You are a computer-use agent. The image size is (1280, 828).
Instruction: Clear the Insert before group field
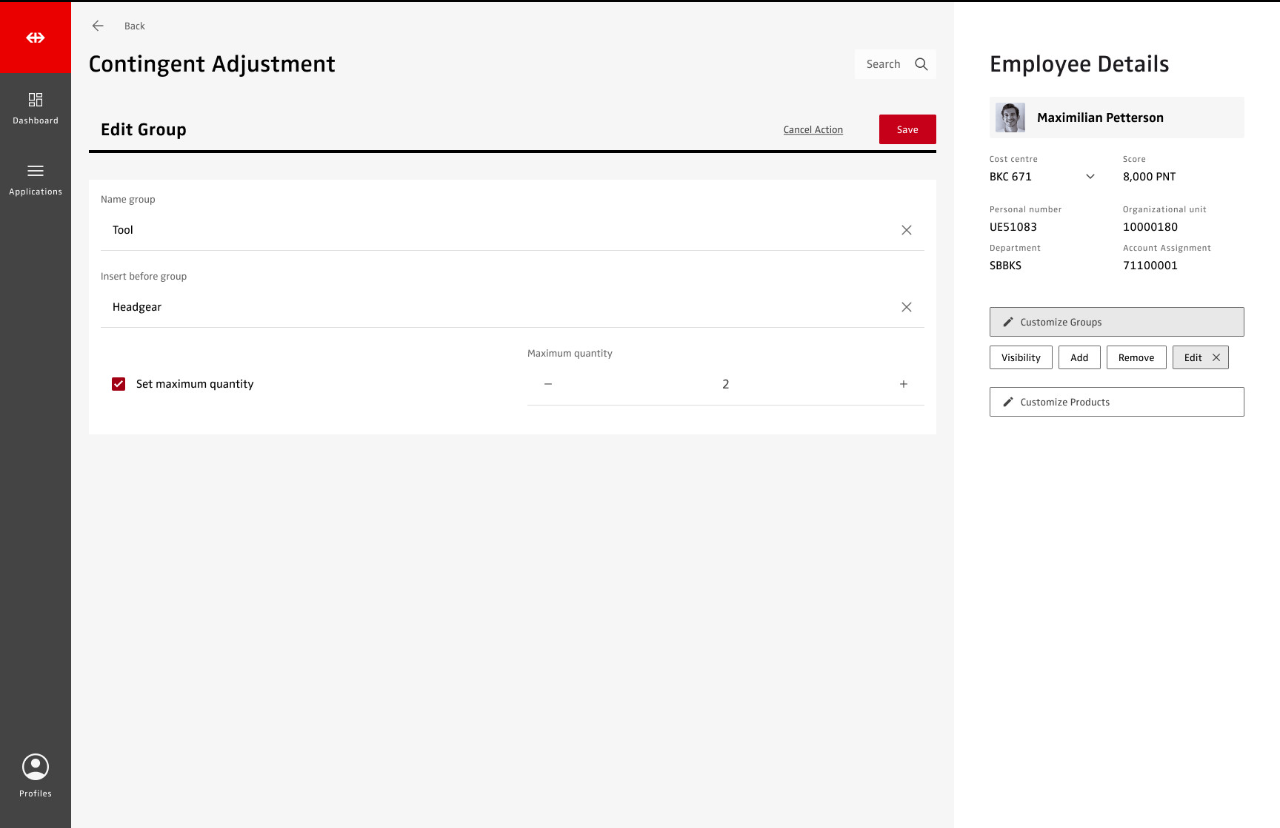[x=906, y=307]
